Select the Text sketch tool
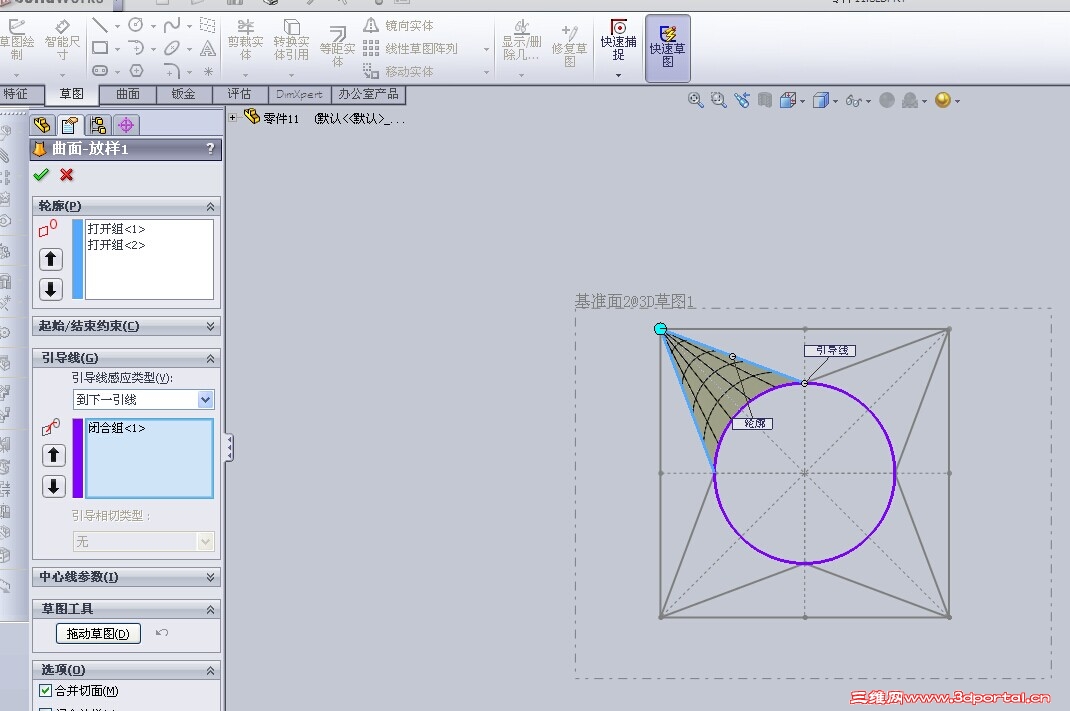The height and width of the screenshot is (711, 1070). pyautogui.click(x=208, y=48)
